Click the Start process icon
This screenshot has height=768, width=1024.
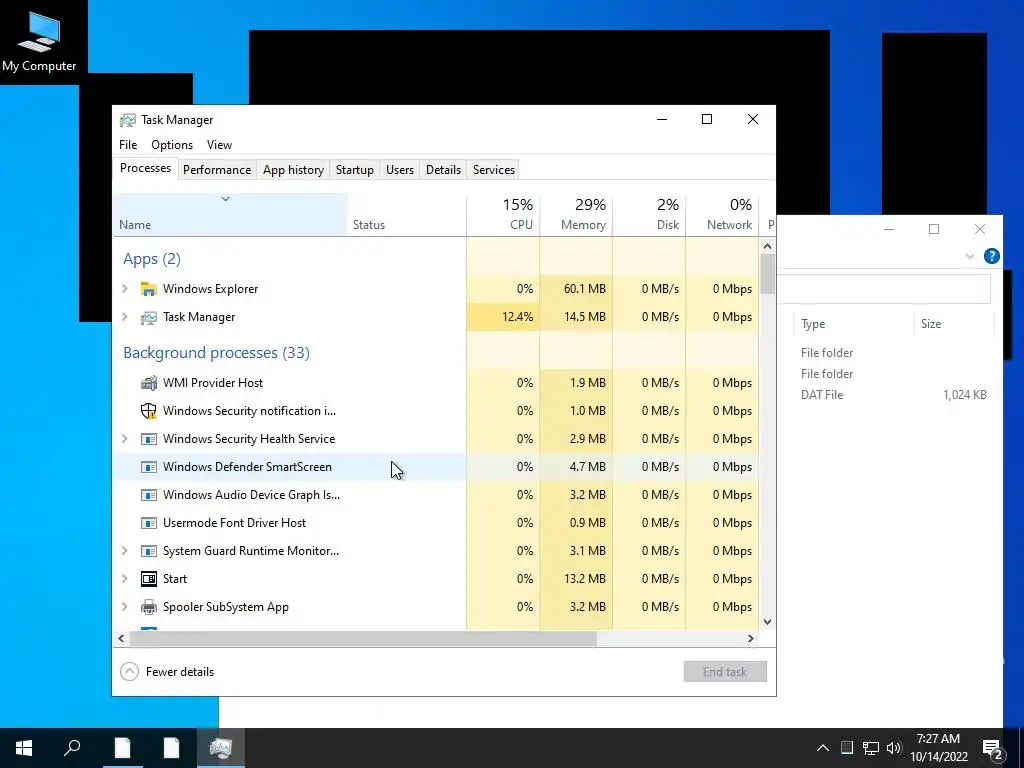(149, 579)
